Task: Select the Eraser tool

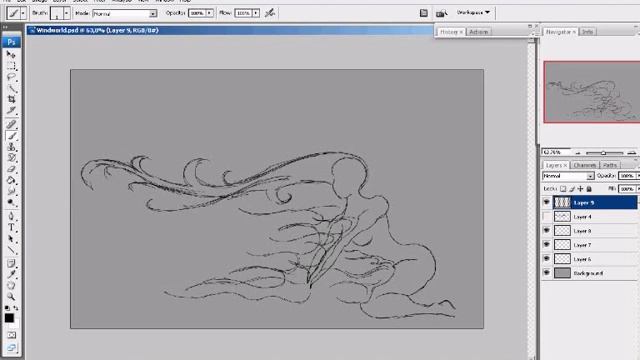Action: point(11,169)
